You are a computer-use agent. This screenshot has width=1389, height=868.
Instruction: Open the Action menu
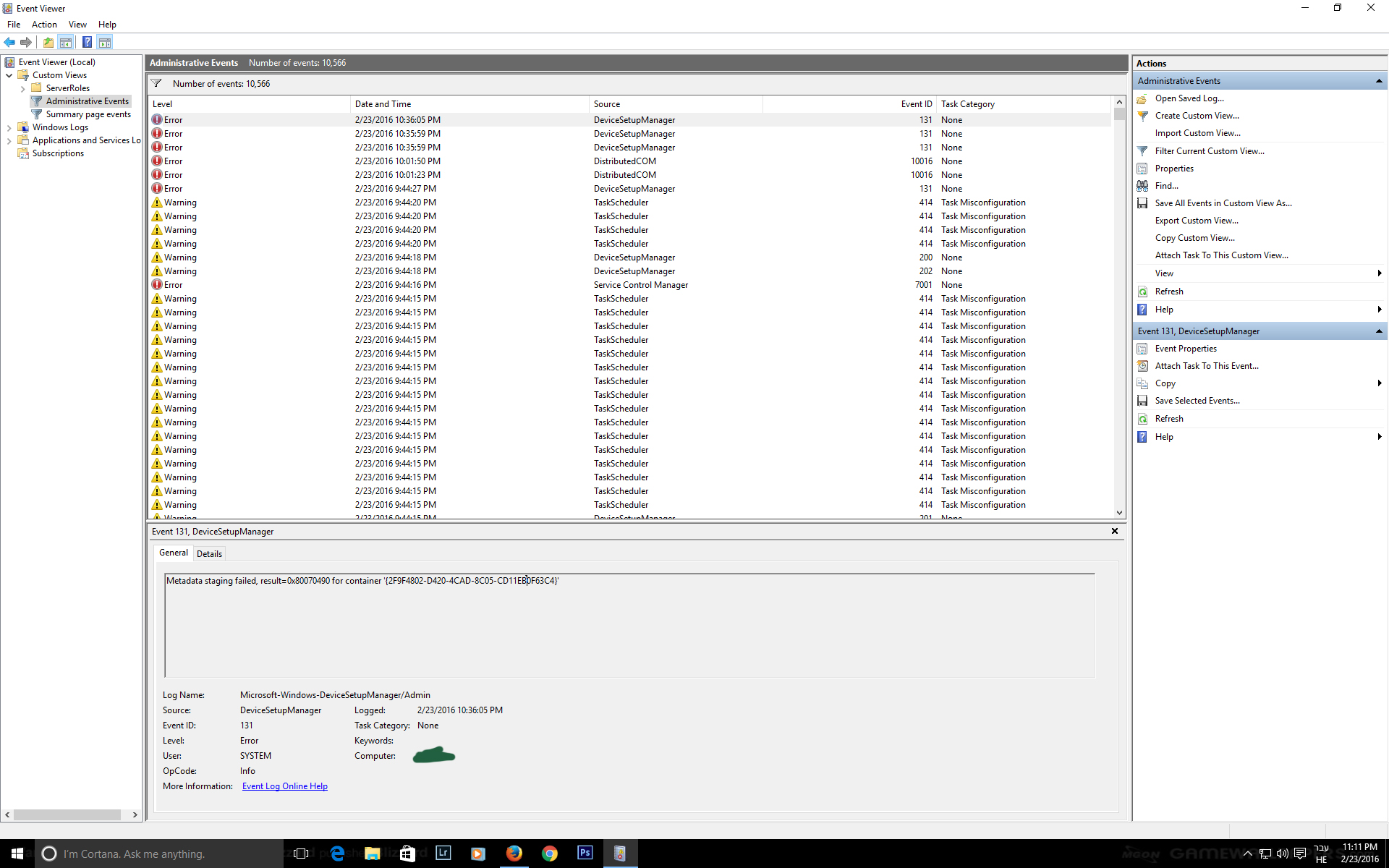(44, 25)
